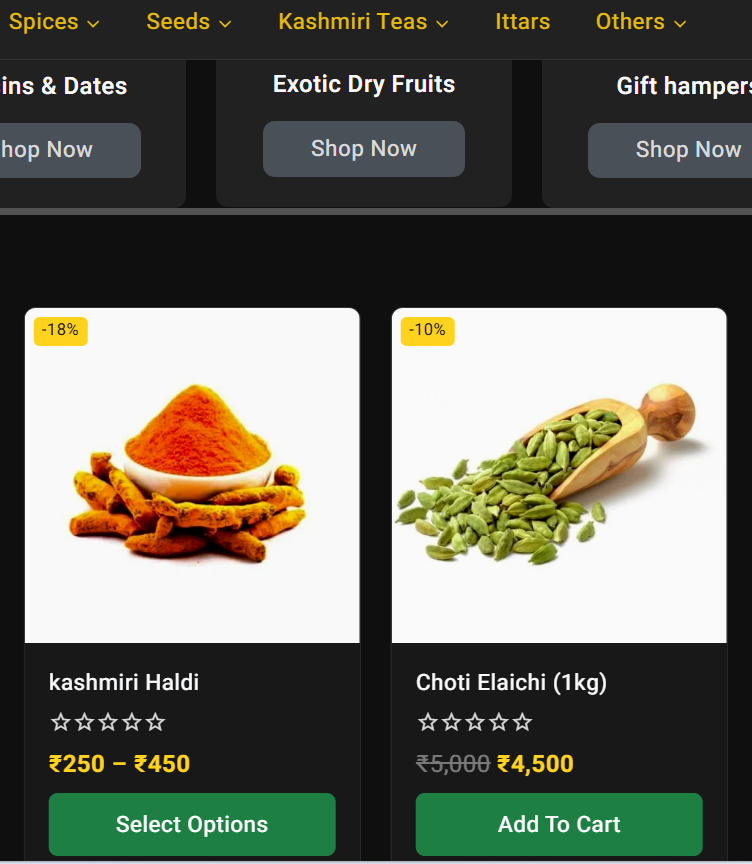The image size is (752, 864).
Task: Open the Choti Elaichi (1kg) title link
Action: click(x=511, y=683)
